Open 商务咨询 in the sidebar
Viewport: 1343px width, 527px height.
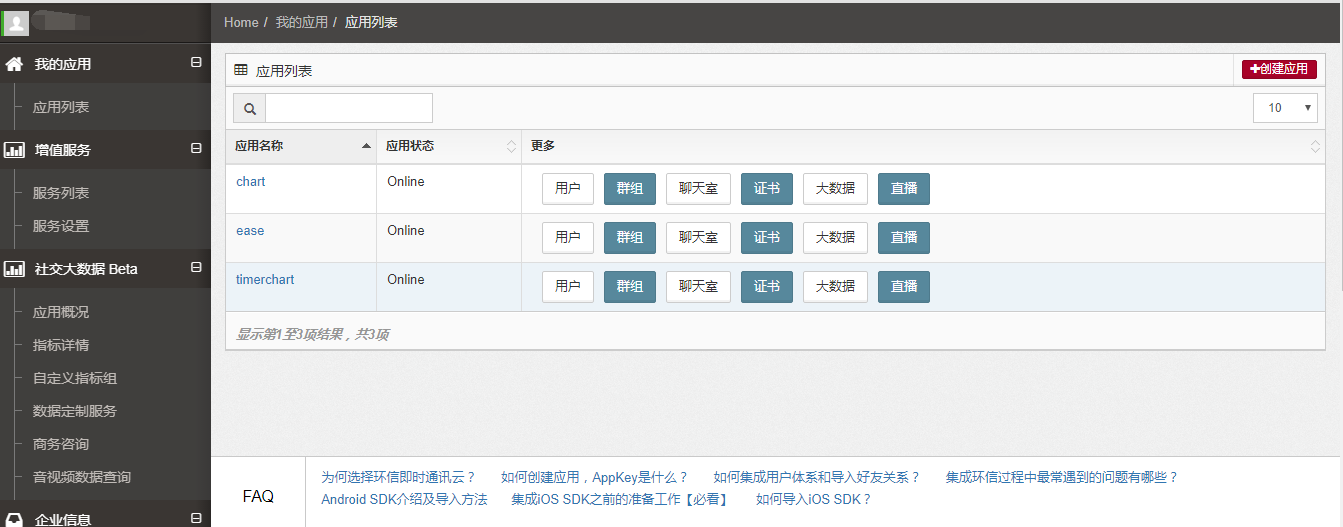coord(61,444)
